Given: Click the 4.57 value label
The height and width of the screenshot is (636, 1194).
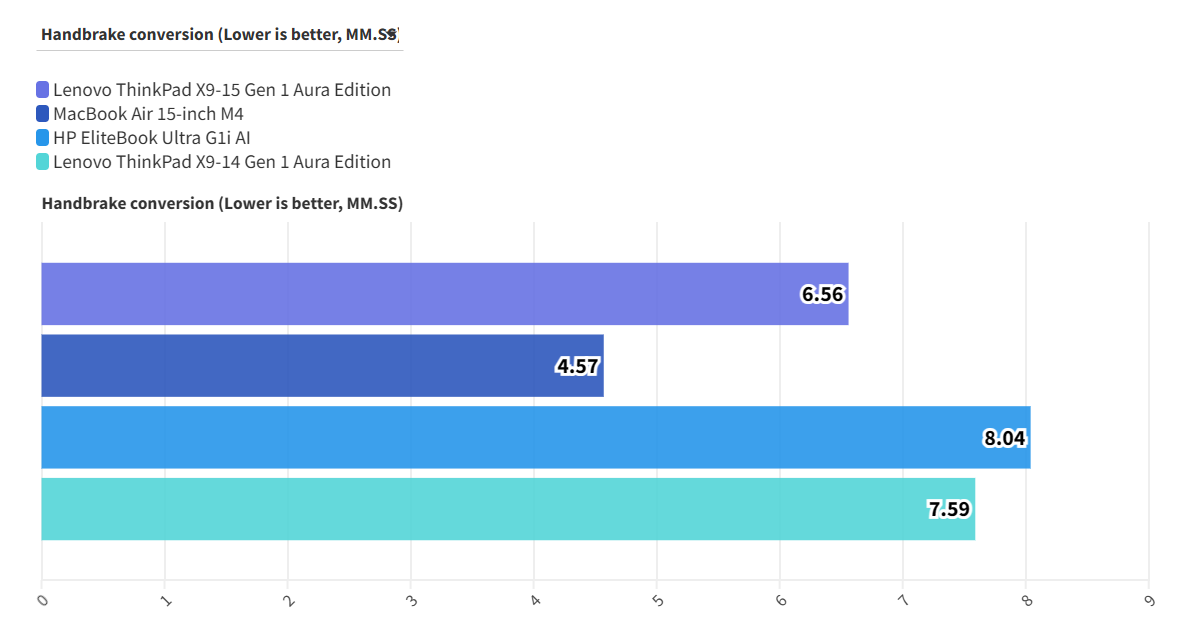Looking at the screenshot, I should [577, 366].
